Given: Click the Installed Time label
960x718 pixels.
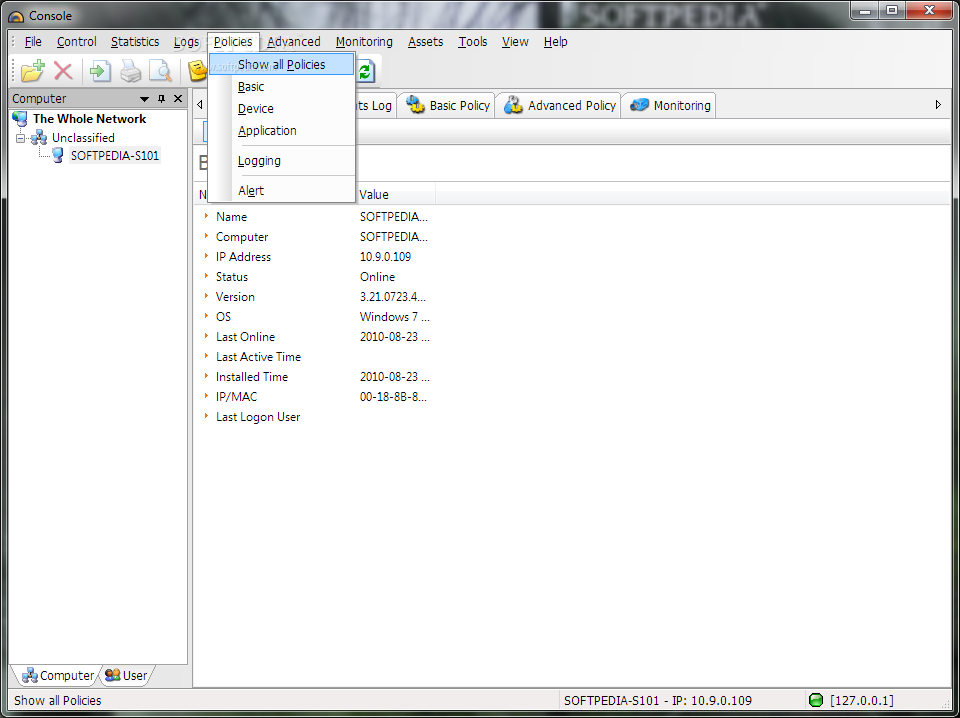Looking at the screenshot, I should [252, 377].
